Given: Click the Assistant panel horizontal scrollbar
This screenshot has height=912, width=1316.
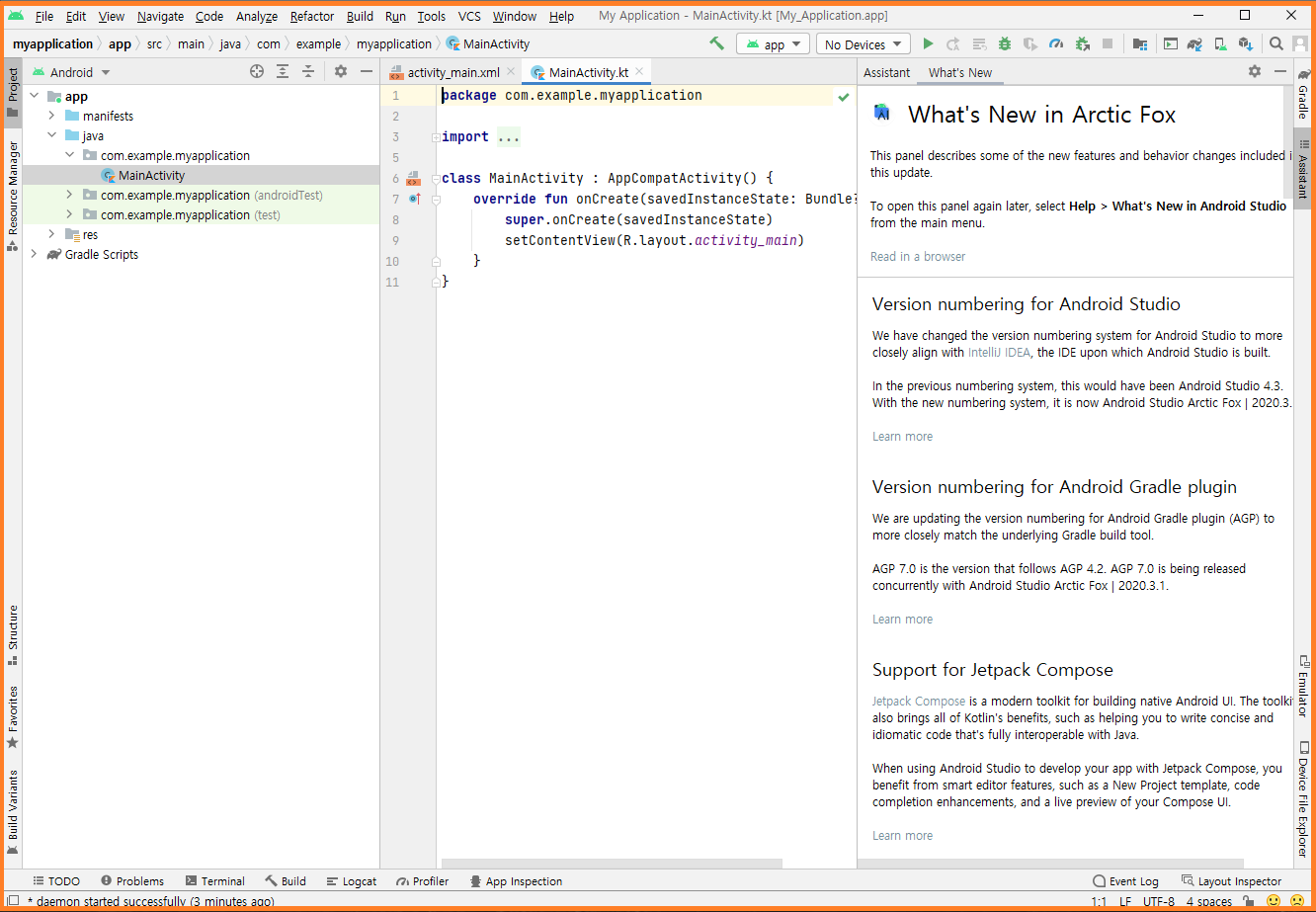Looking at the screenshot, I should pyautogui.click(x=1050, y=864).
